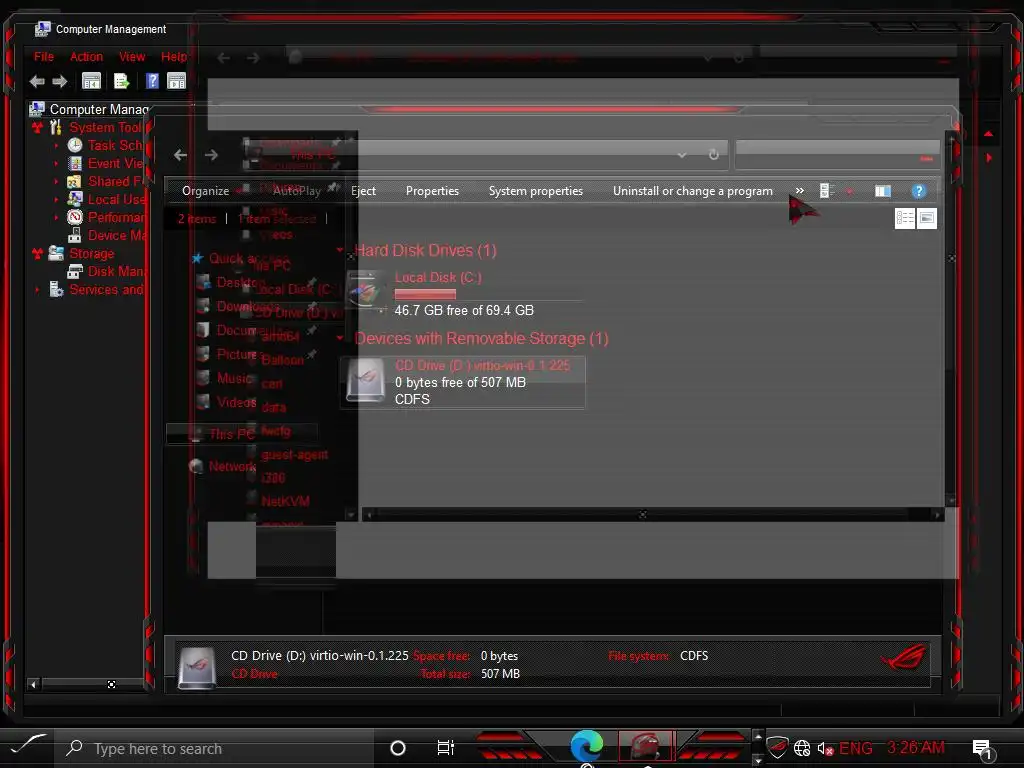Click Explorer horizontal scrollbar
Image resolution: width=1024 pixels, height=768 pixels.
tap(652, 515)
